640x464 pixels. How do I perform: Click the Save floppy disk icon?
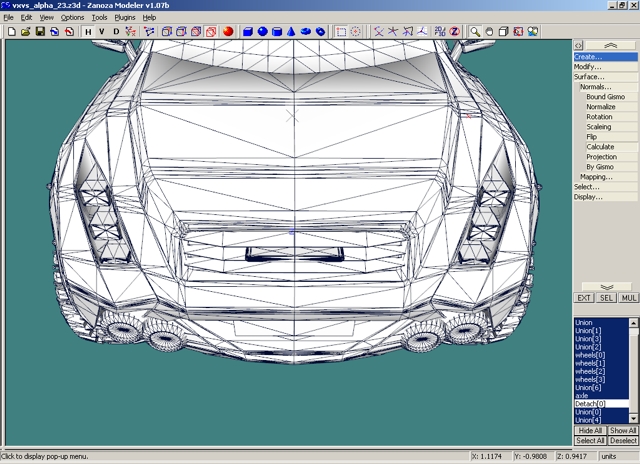40,32
